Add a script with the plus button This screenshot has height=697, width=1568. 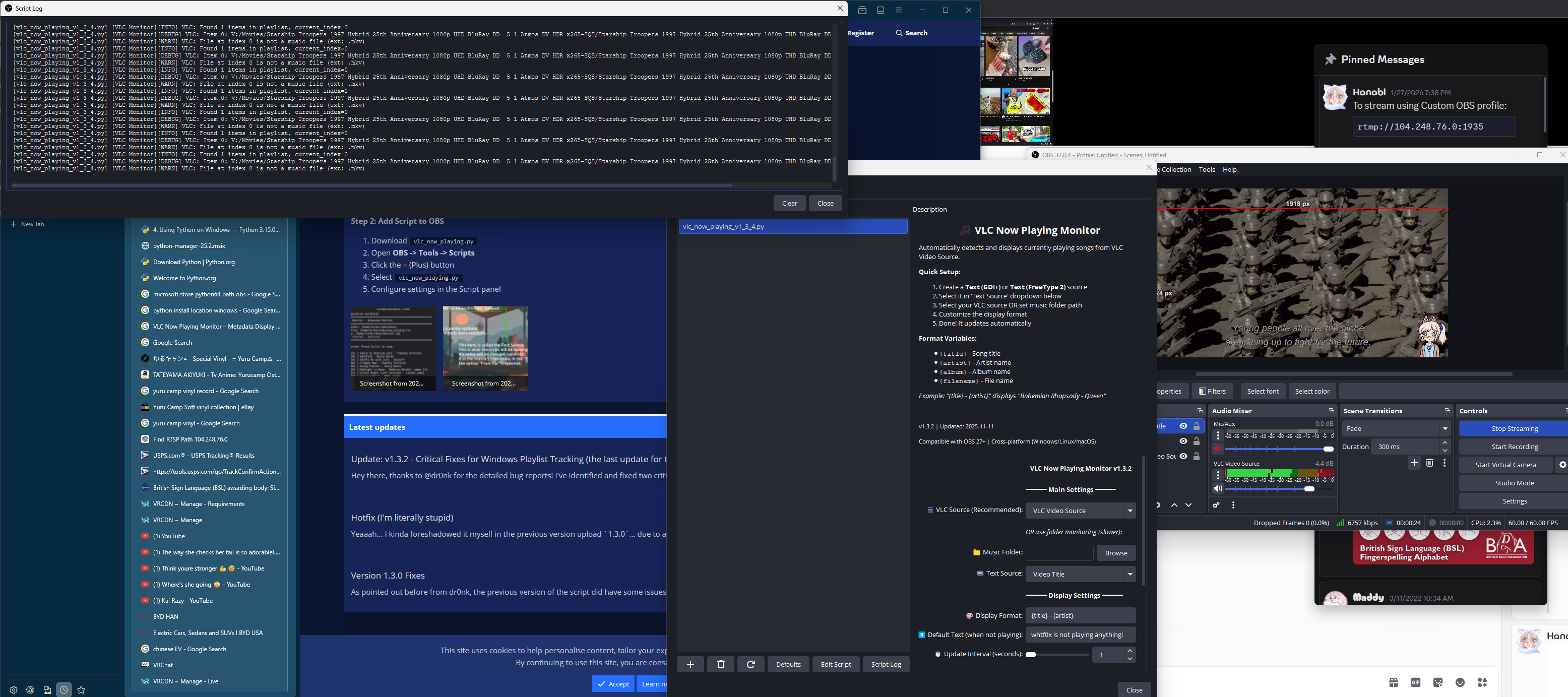pyautogui.click(x=691, y=664)
